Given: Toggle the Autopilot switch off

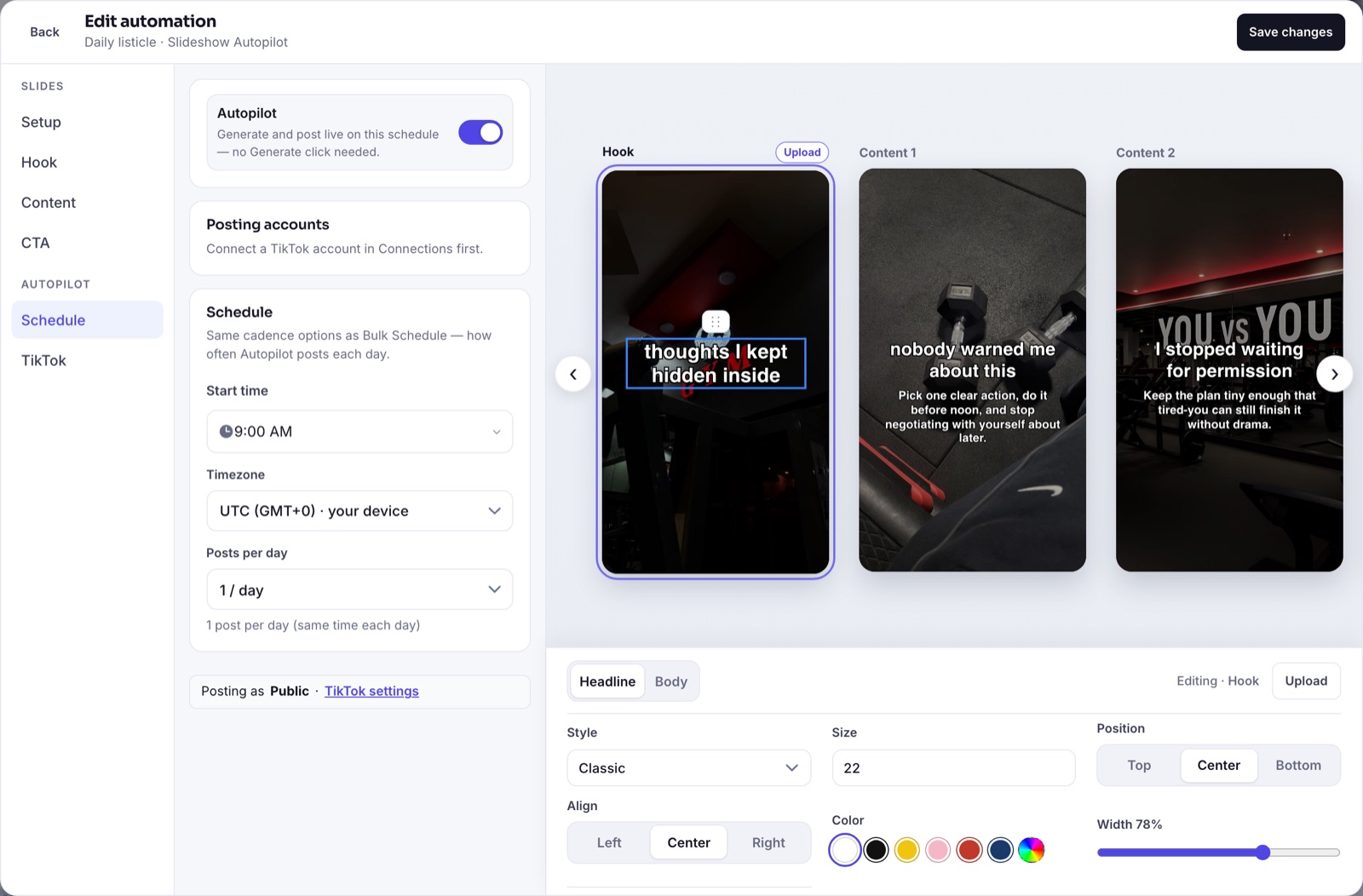Looking at the screenshot, I should coord(480,133).
